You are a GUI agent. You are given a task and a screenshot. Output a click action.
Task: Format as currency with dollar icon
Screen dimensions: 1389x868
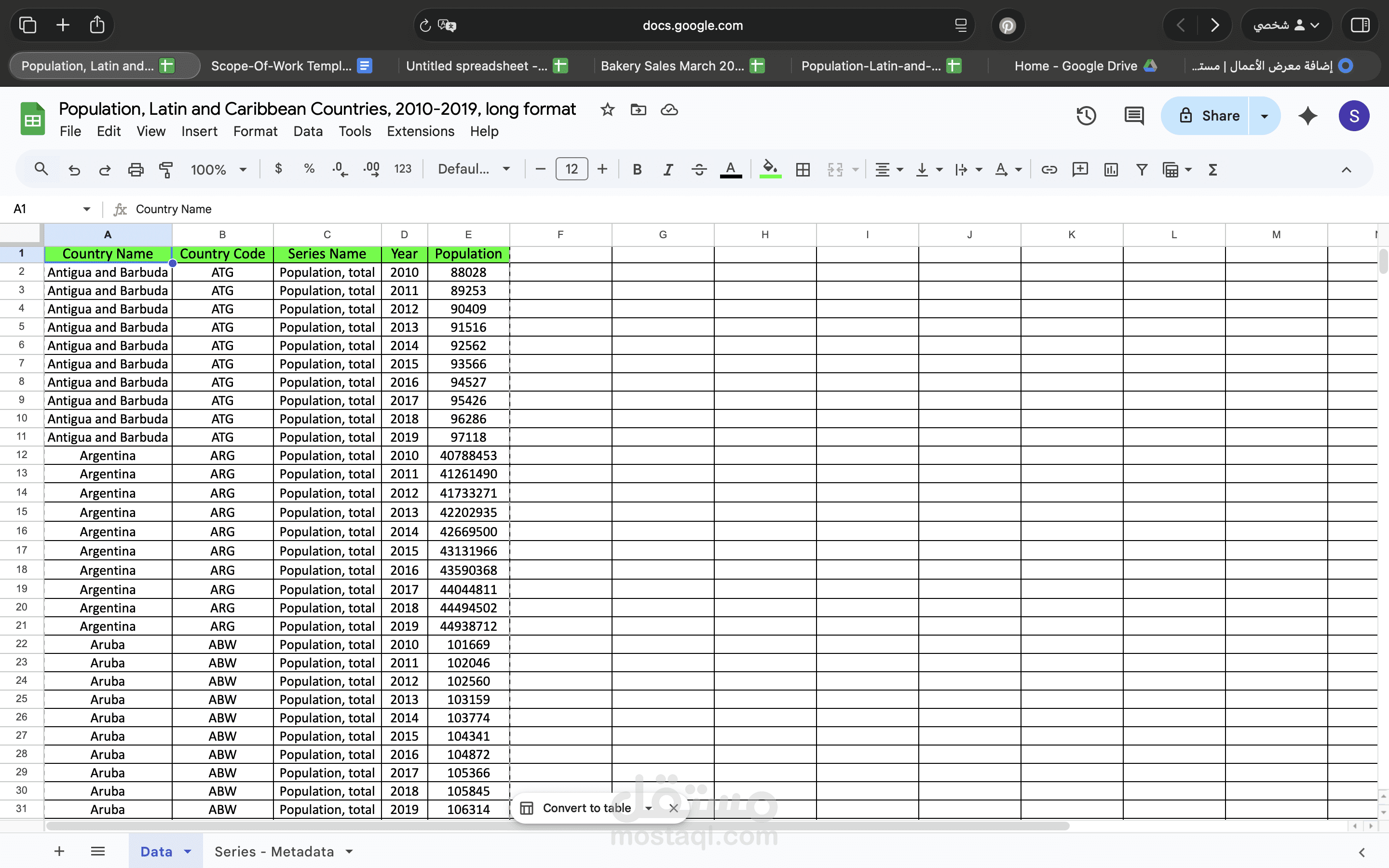278,169
